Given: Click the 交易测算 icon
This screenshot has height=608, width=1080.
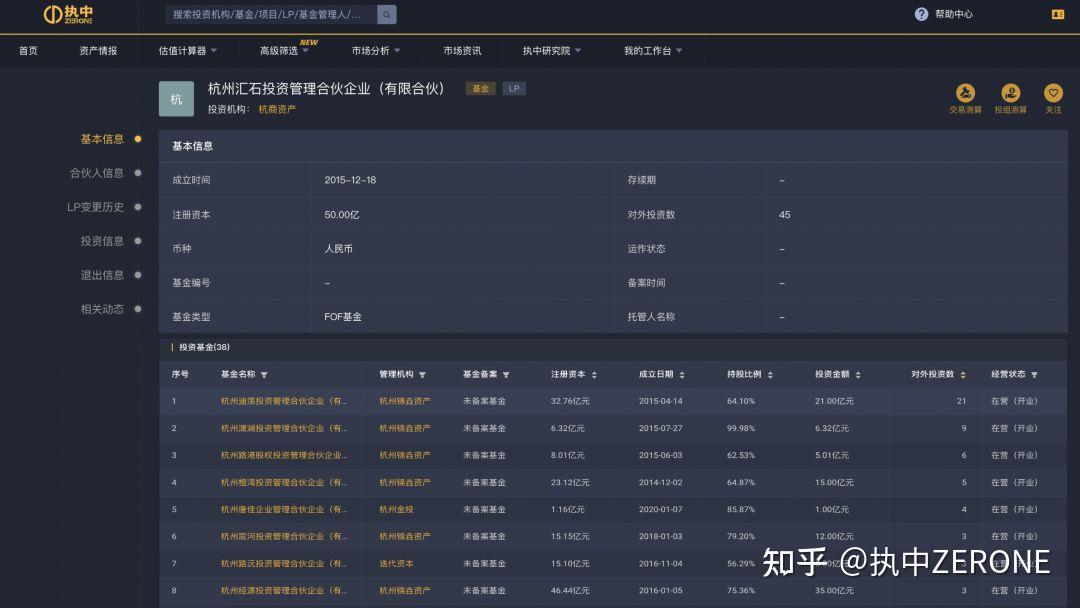Looking at the screenshot, I should 965,93.
